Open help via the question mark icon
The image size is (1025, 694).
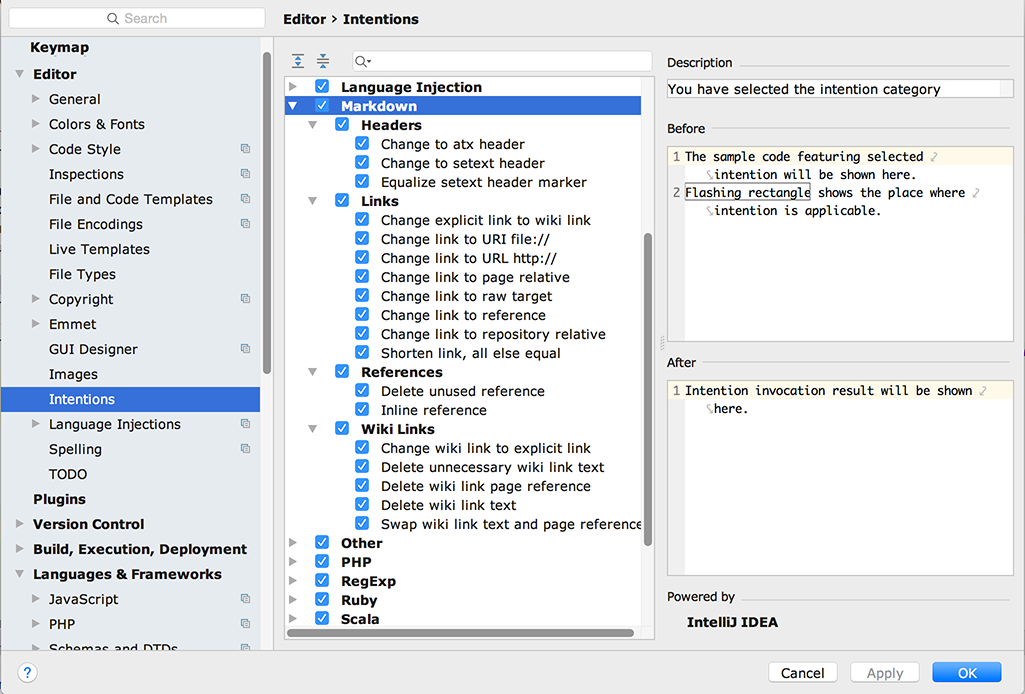click(27, 672)
